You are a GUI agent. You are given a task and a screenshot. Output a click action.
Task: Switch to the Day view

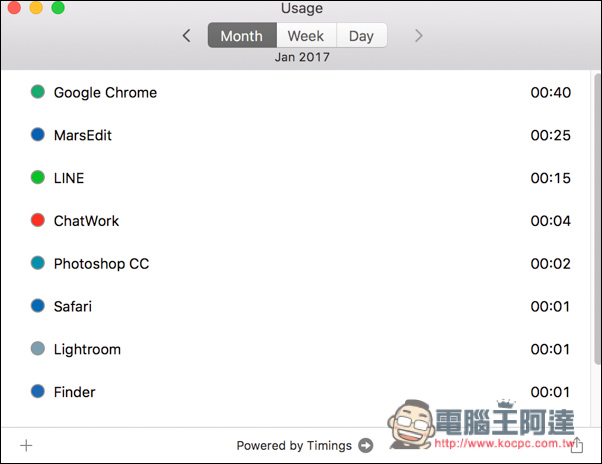[x=361, y=35]
